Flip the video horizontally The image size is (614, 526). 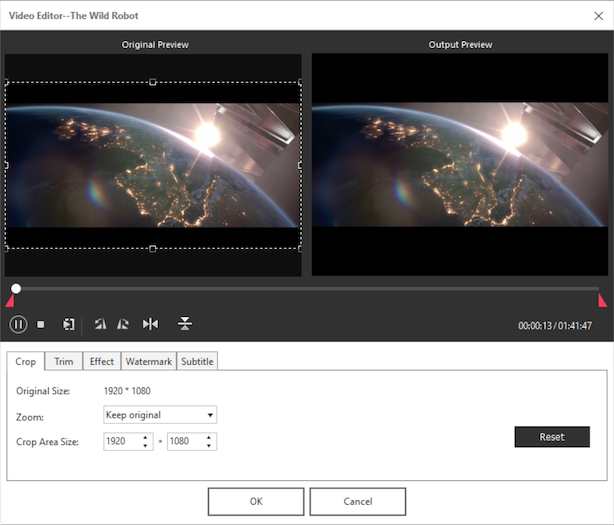(x=150, y=324)
